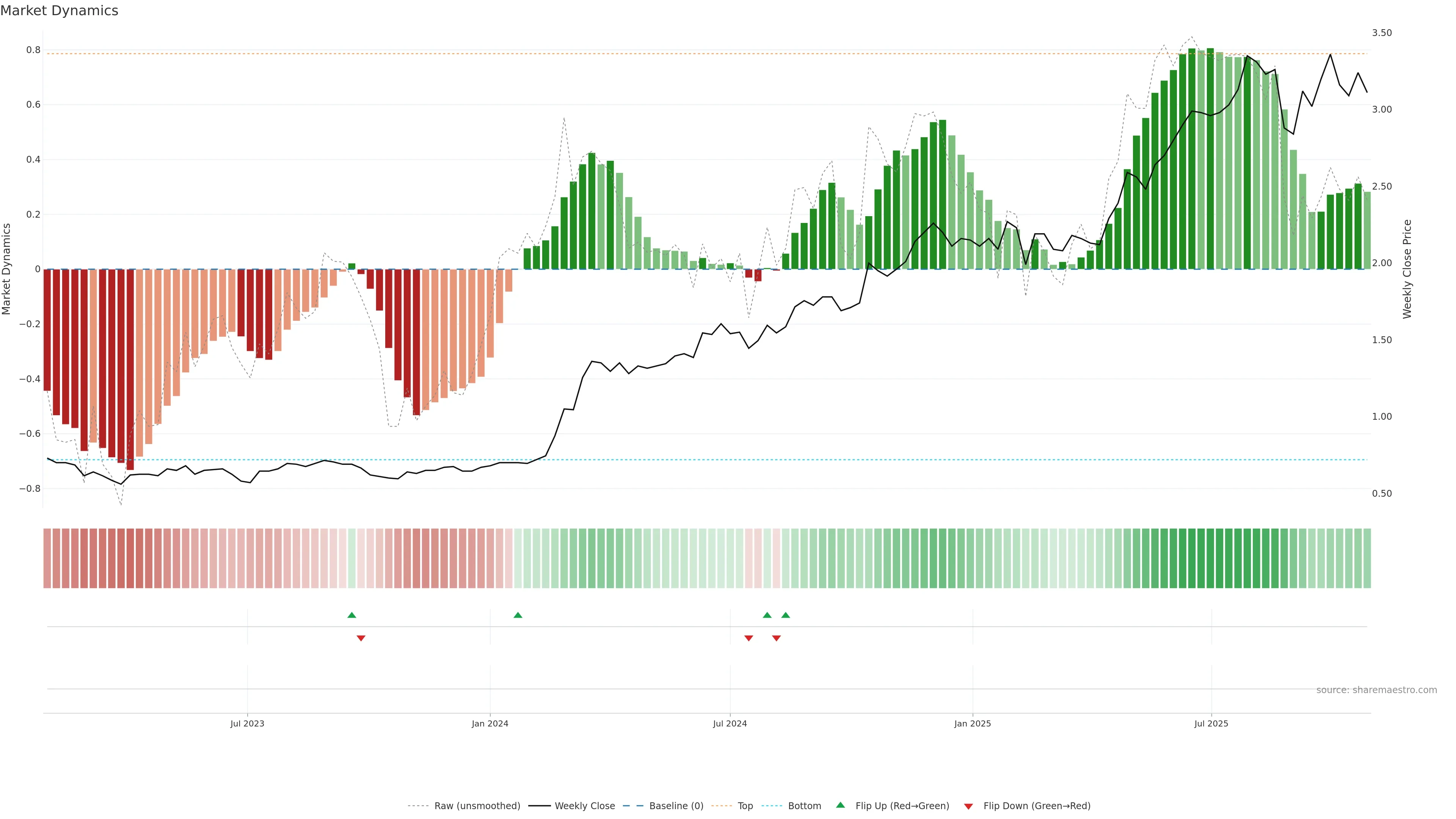This screenshot has height=819, width=1456.
Task: Click the Market Dynamics chart title
Action: tap(60, 11)
